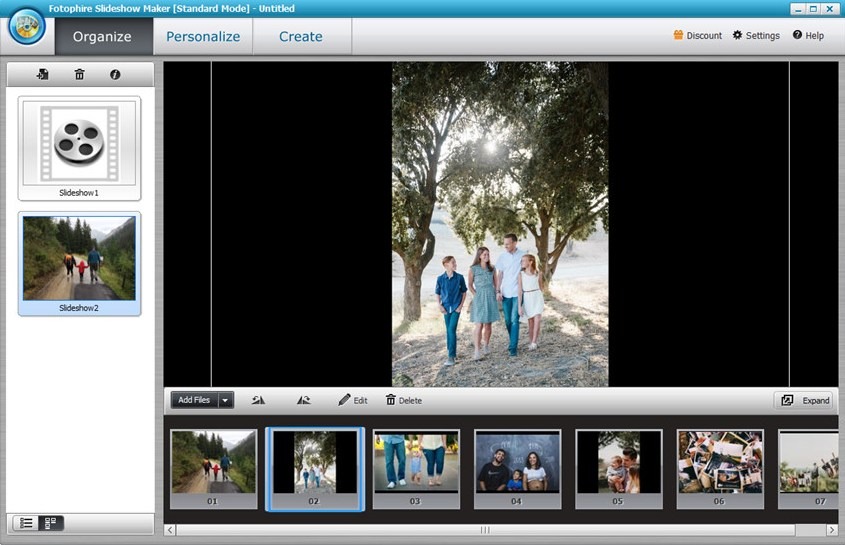Viewport: 845px width, 545px height.
Task: Select the Slideshow2 project thumbnail
Action: coord(79,264)
